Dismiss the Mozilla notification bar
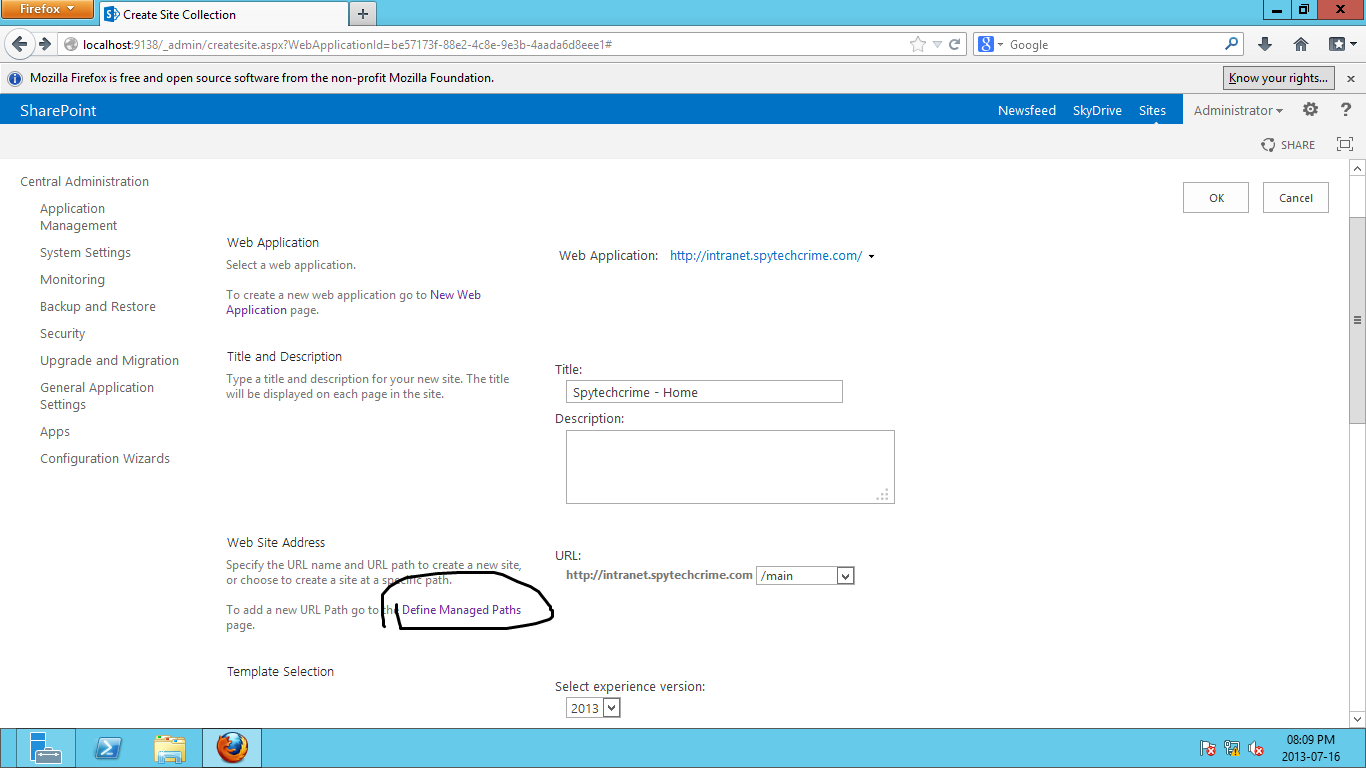Screen dimensions: 1366x768 1351,78
